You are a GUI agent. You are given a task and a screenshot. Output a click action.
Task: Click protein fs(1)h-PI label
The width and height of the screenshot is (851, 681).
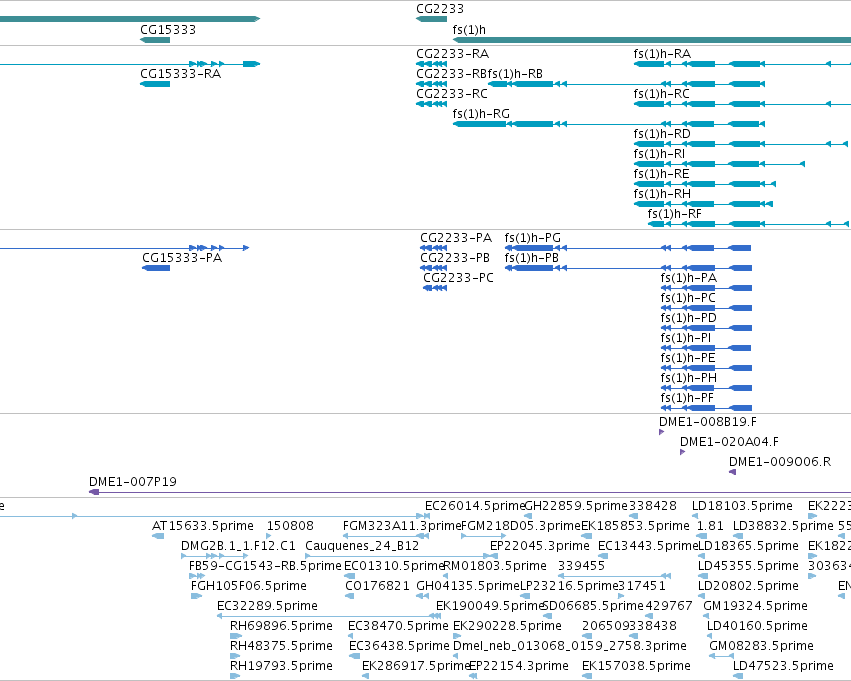pos(685,338)
